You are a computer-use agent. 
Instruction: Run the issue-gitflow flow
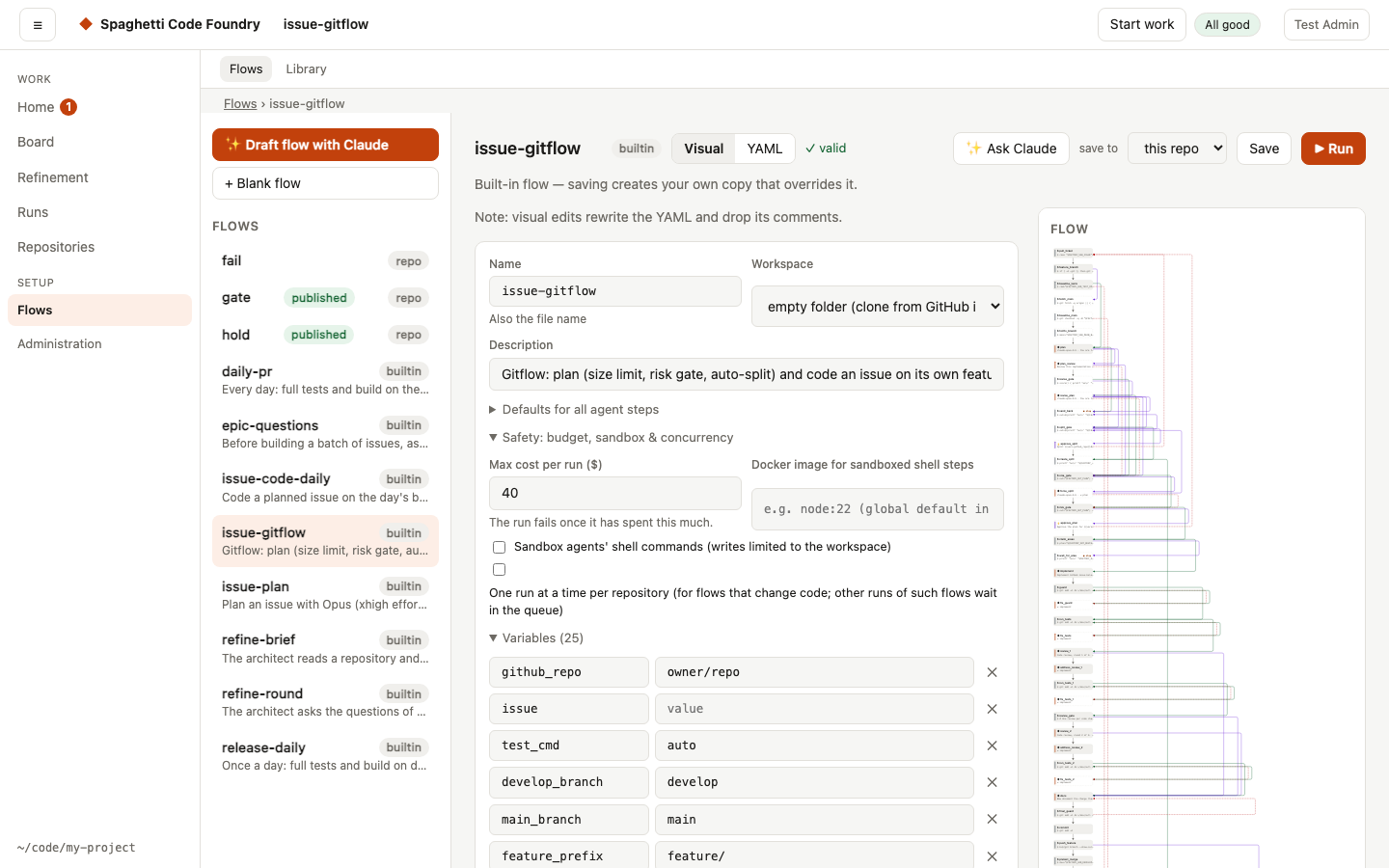[1333, 149]
